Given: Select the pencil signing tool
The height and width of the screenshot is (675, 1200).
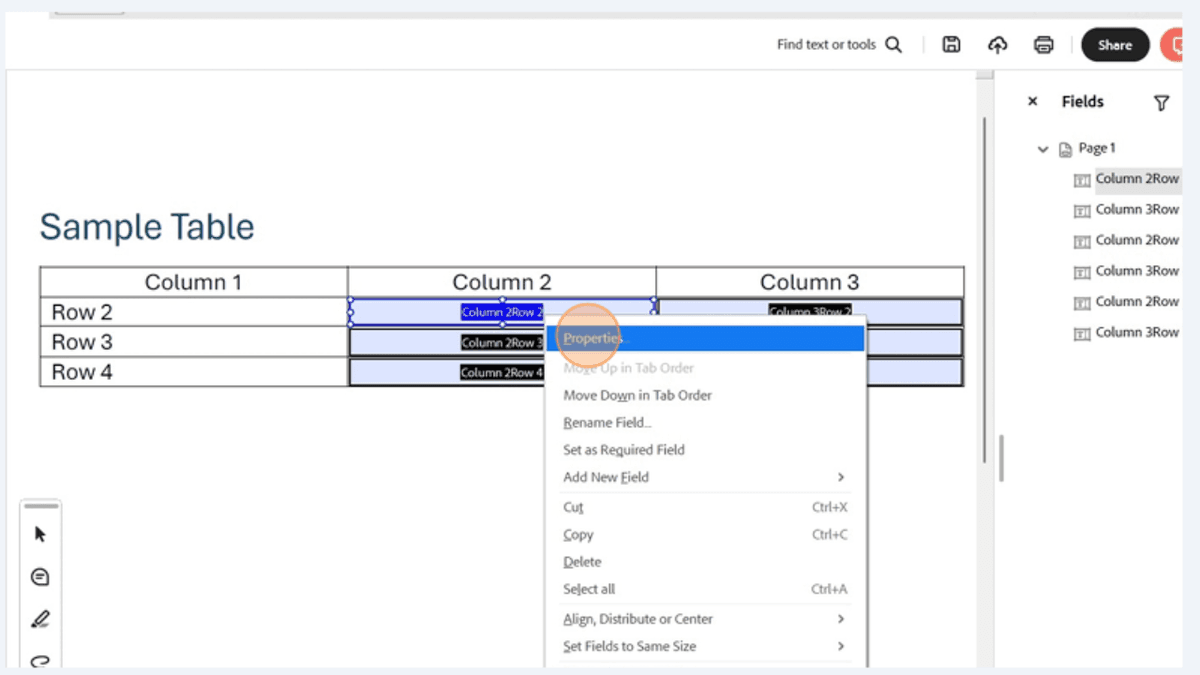Looking at the screenshot, I should tap(40, 618).
